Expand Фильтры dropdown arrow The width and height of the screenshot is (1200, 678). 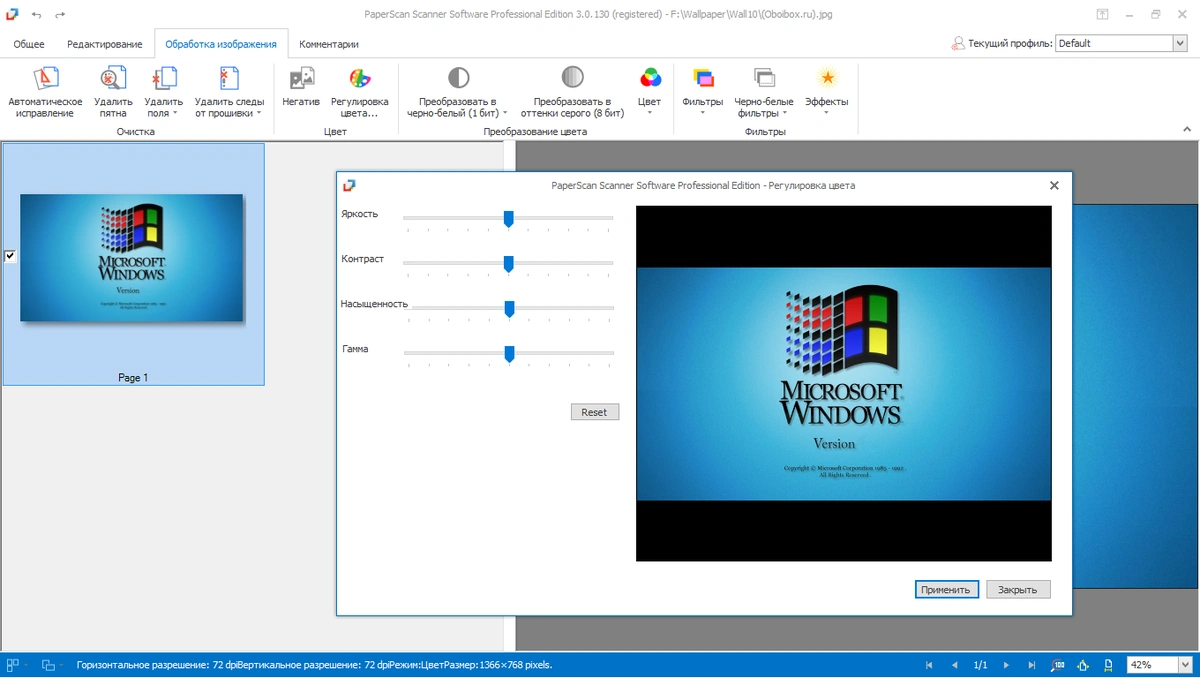pos(703,113)
